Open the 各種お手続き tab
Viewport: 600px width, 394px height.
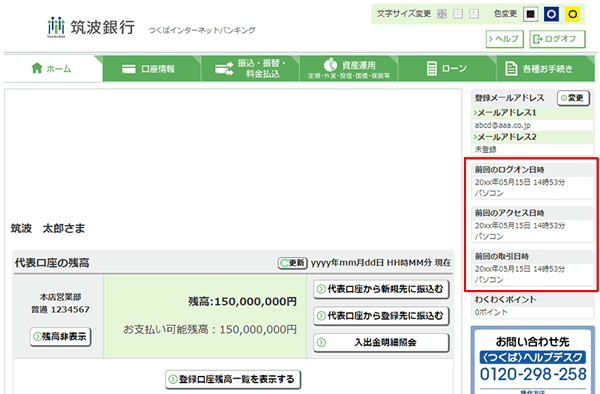click(546, 69)
